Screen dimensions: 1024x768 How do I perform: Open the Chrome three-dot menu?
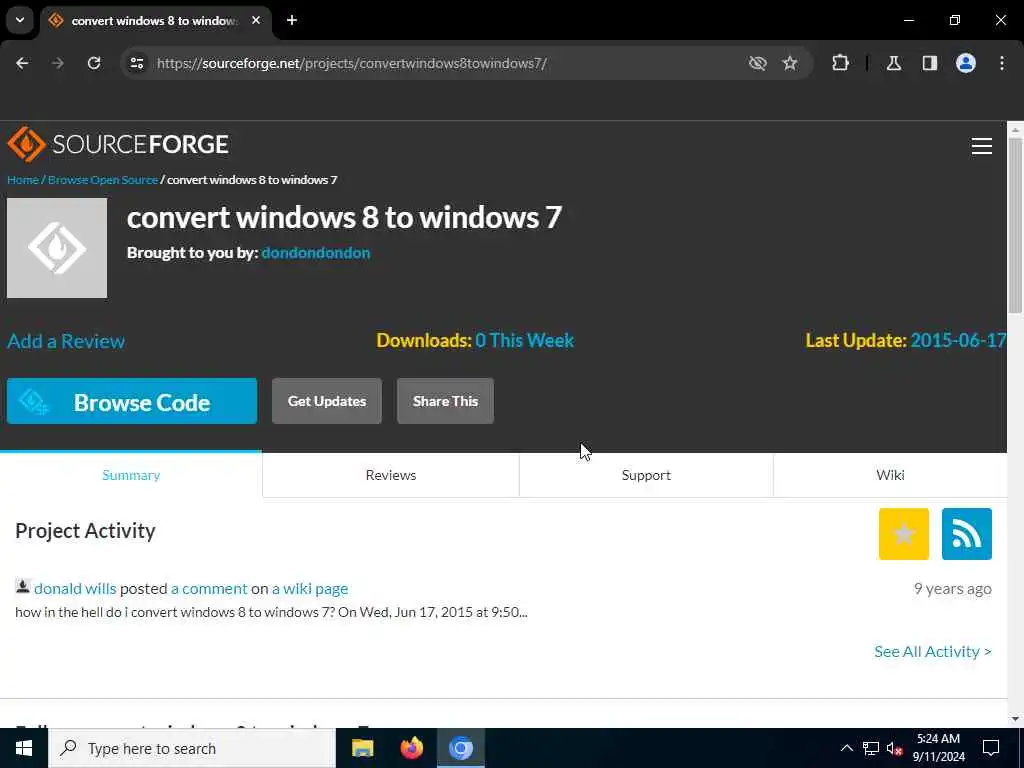click(x=1002, y=63)
